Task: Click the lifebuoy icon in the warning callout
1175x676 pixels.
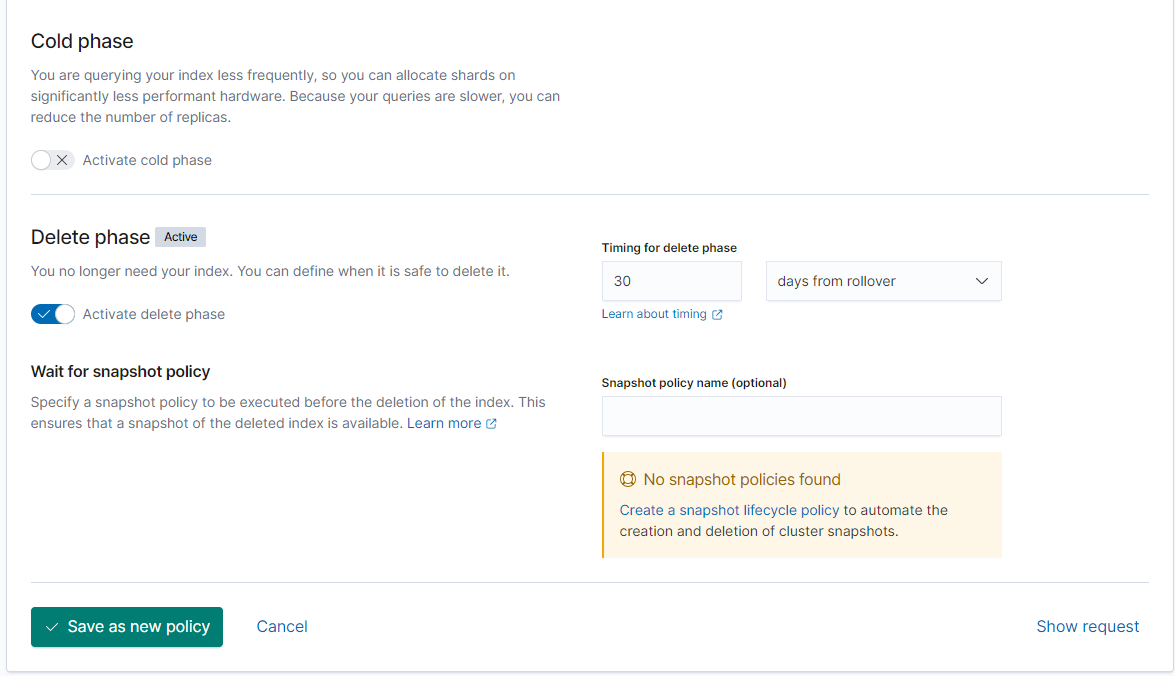Action: [x=628, y=480]
